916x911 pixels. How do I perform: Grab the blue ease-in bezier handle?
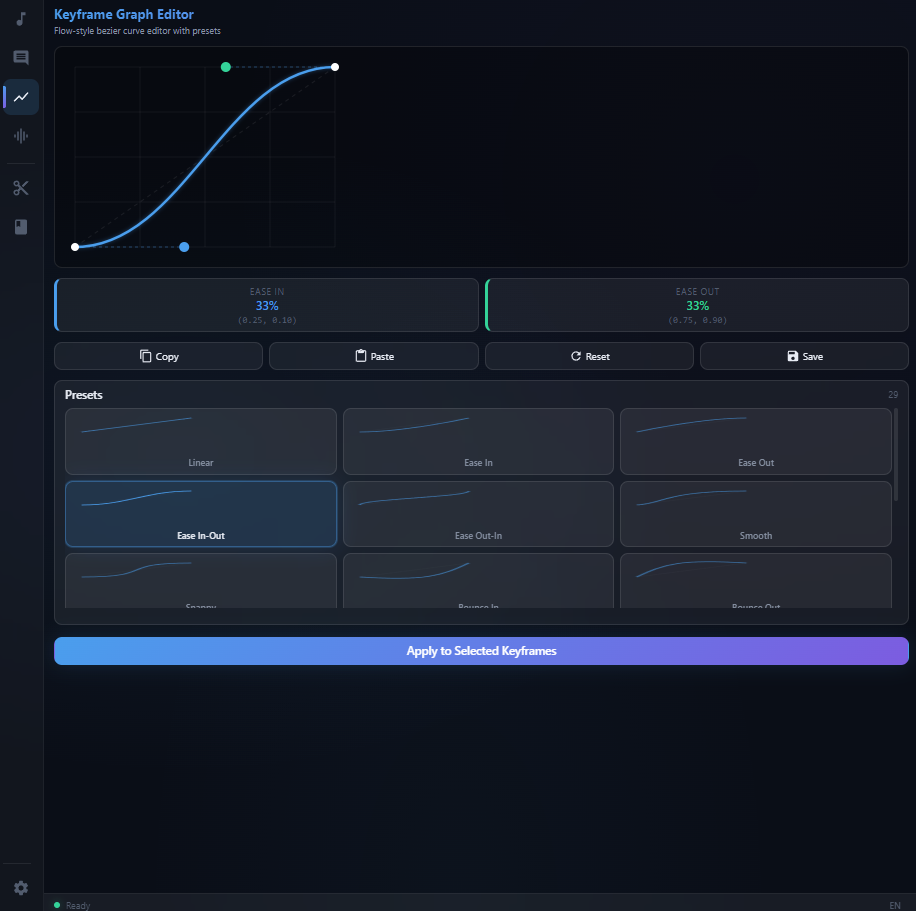[184, 247]
